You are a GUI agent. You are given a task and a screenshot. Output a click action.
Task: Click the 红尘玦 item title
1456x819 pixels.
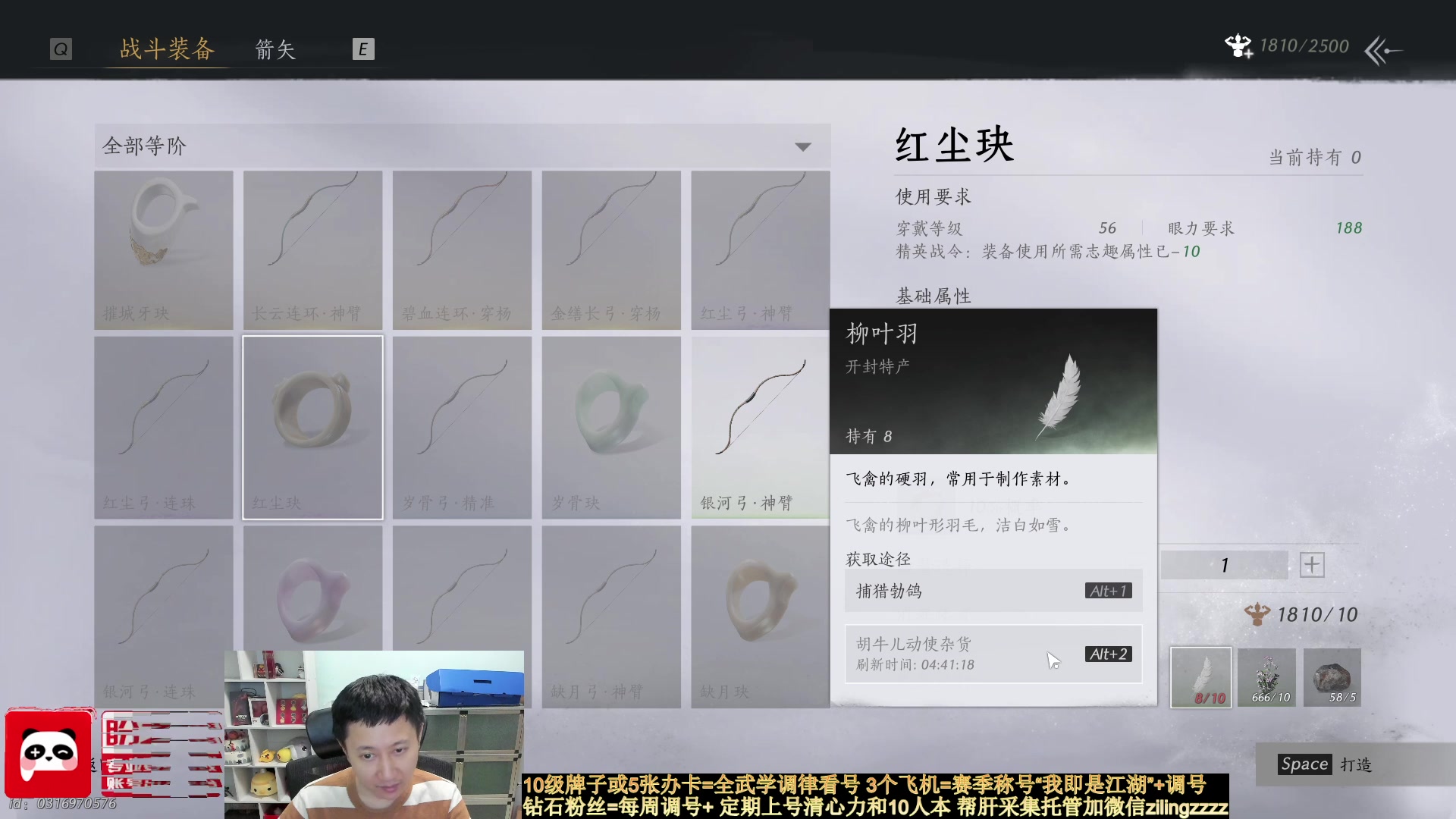coord(955,144)
